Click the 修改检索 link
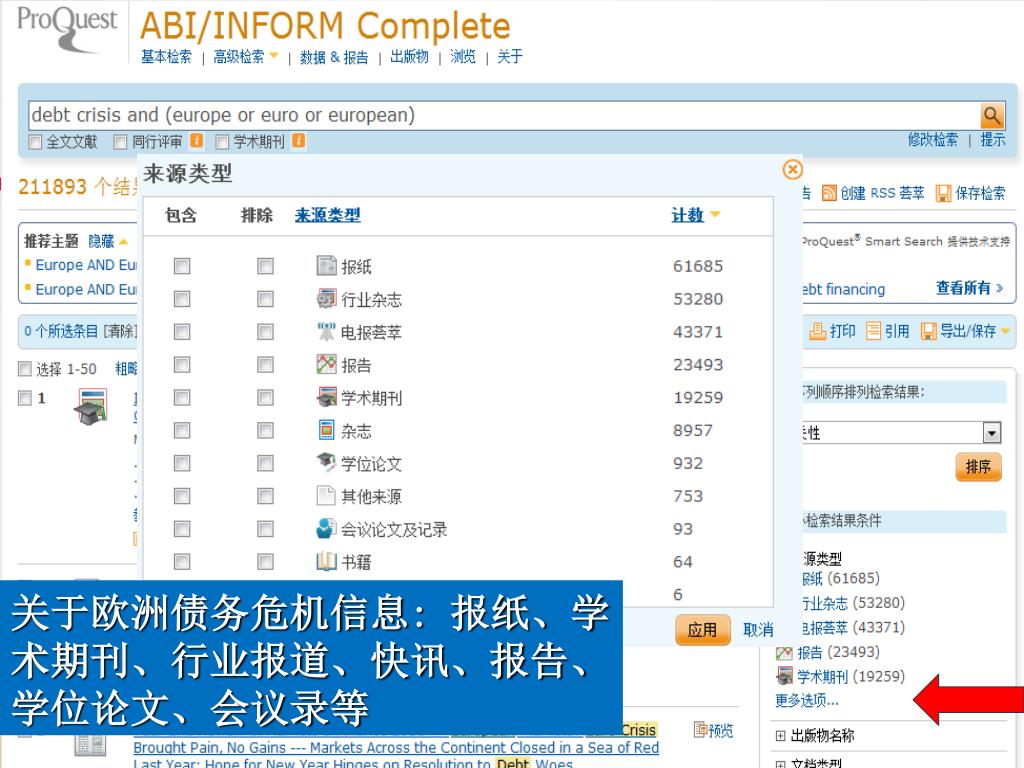1024x768 pixels. [x=933, y=140]
